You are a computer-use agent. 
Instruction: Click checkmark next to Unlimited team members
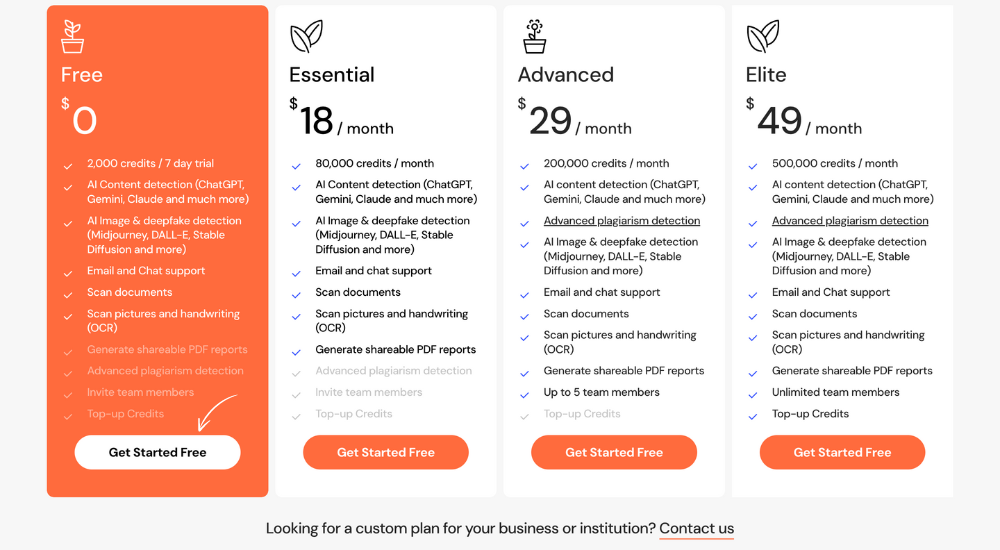753,395
